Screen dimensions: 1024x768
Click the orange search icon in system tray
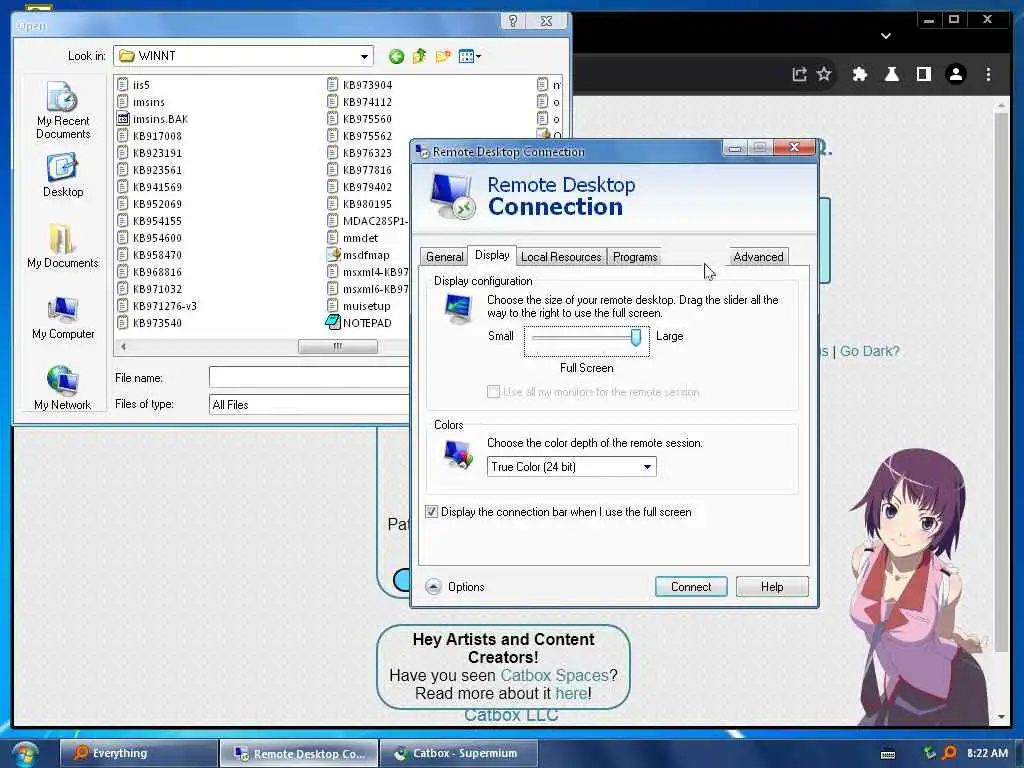click(x=950, y=753)
